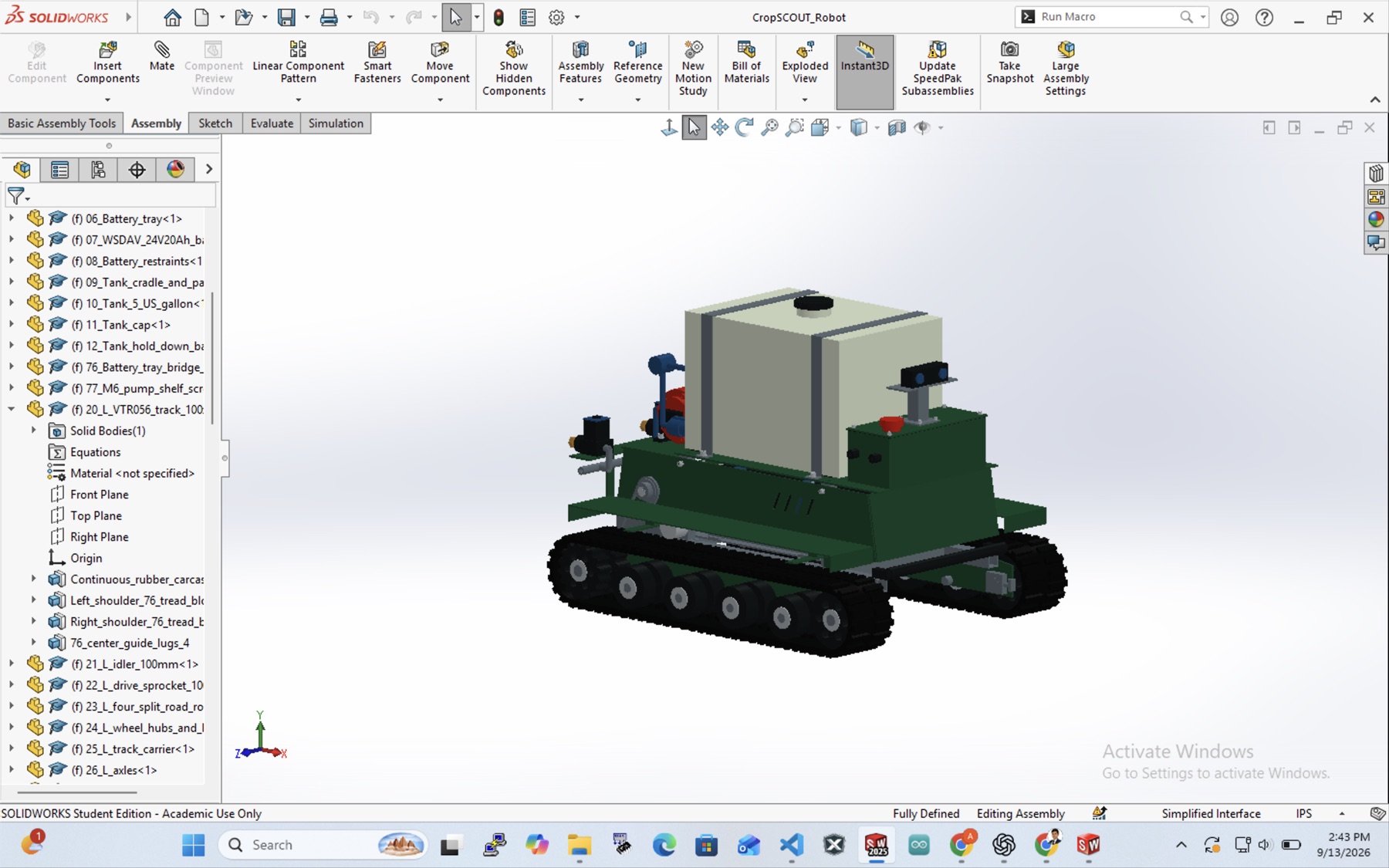Click the Rotate view icon
This screenshot has width=1389, height=868.
(744, 127)
